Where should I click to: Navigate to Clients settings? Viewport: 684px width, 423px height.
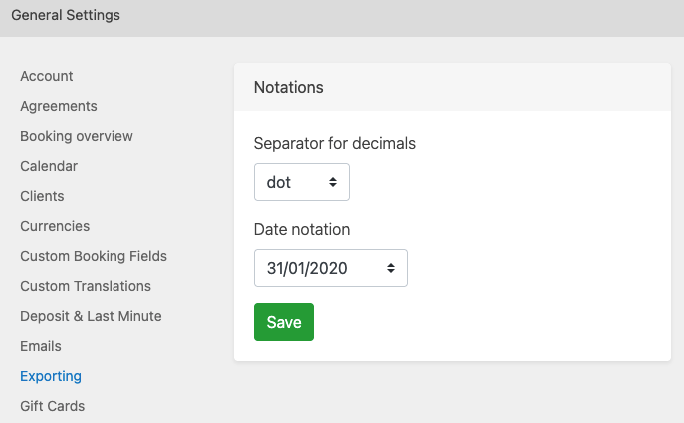(x=42, y=196)
